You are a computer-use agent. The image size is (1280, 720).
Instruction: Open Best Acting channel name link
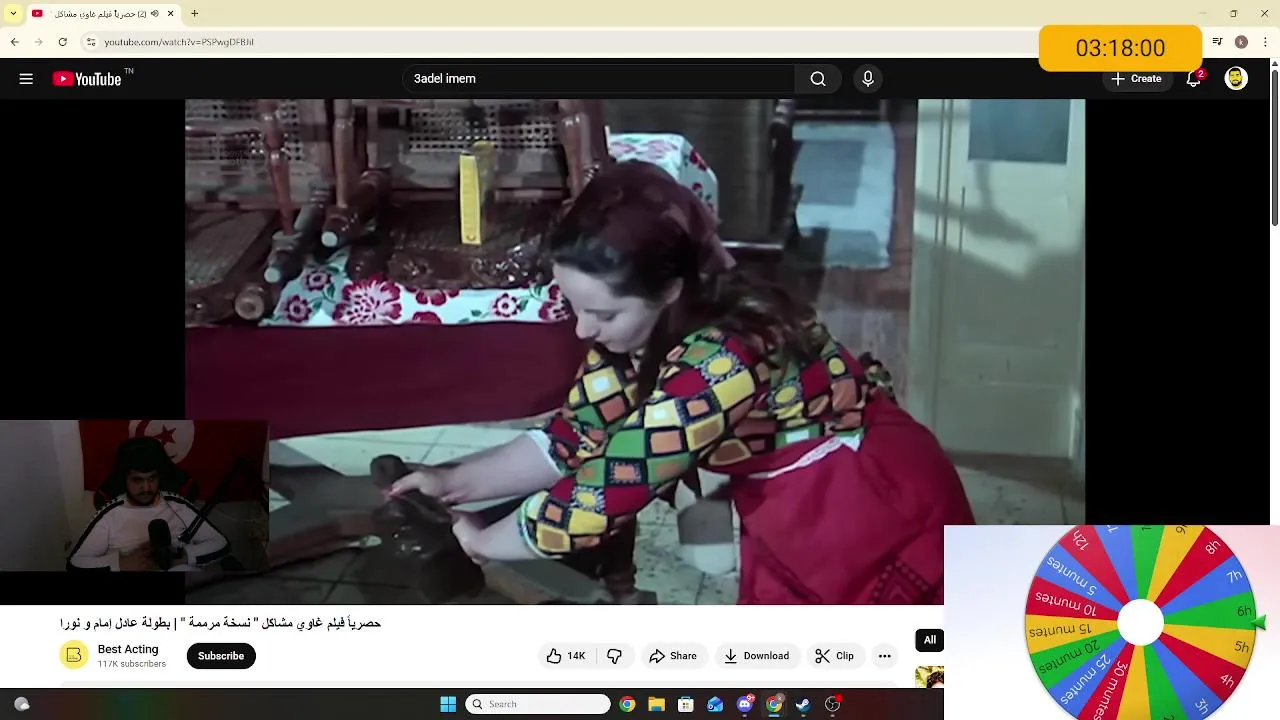coord(128,649)
